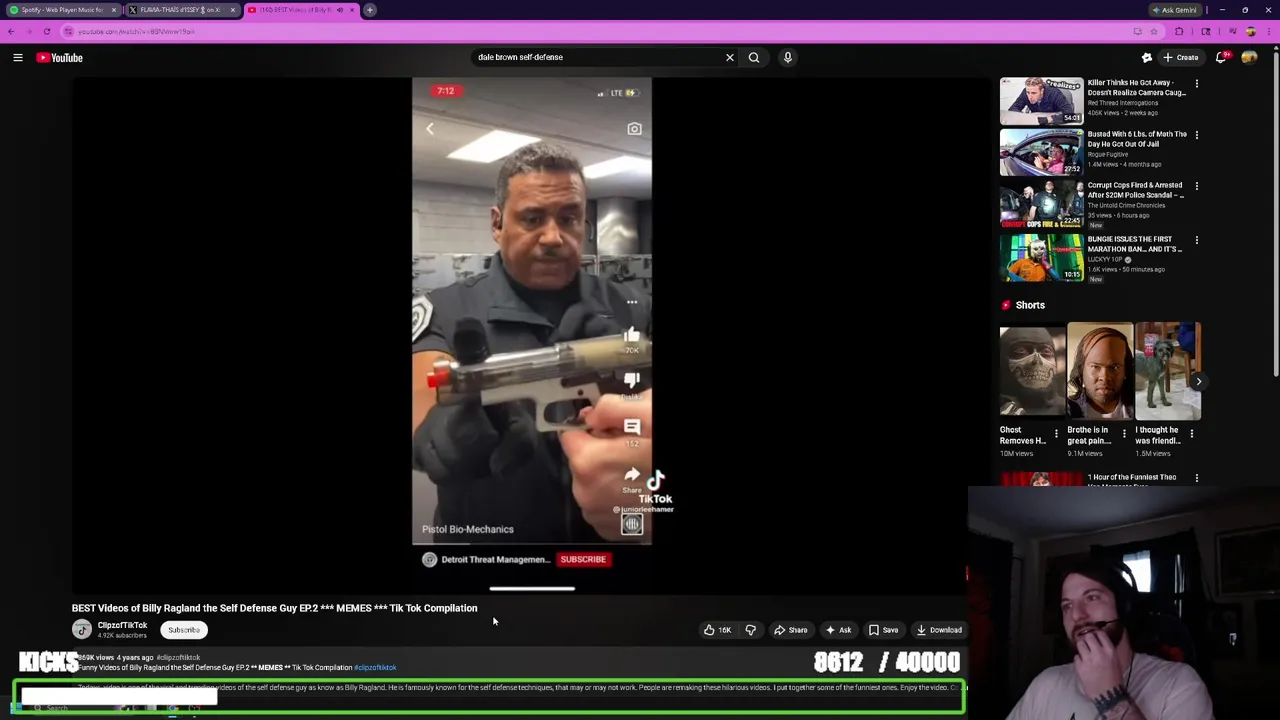Download the video

pos(939,630)
